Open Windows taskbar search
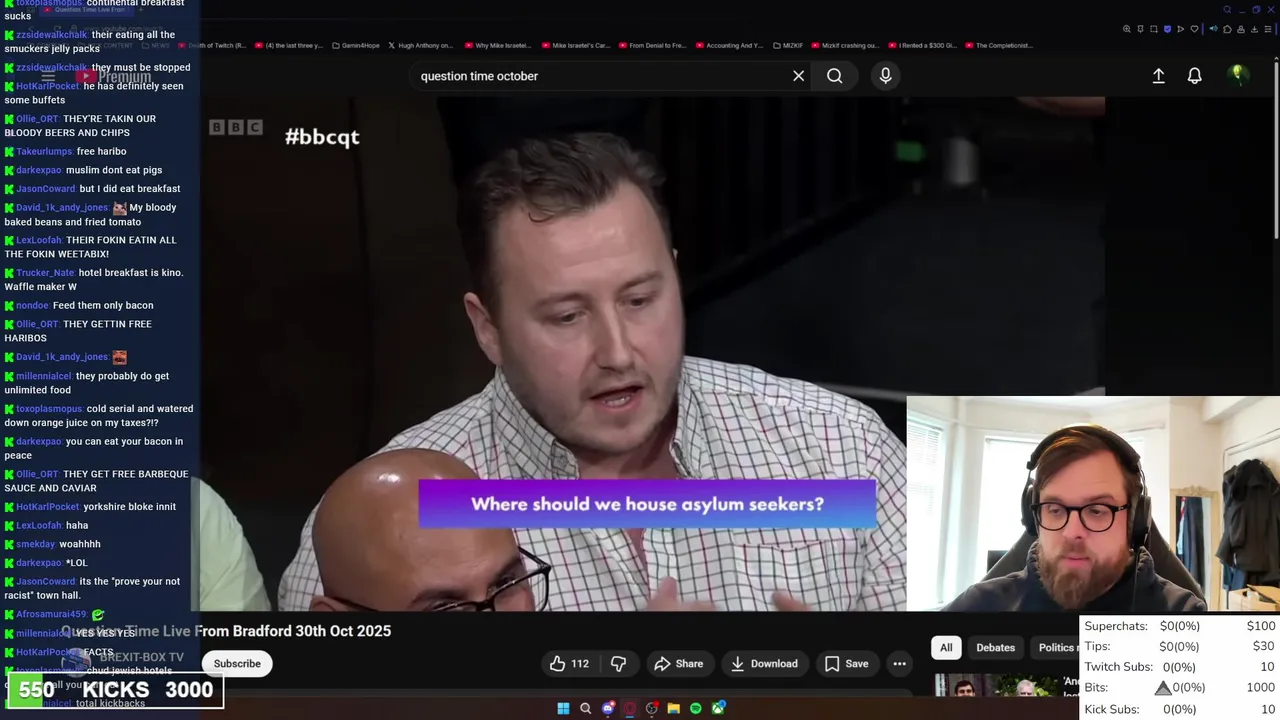The image size is (1280, 720). 585,709
